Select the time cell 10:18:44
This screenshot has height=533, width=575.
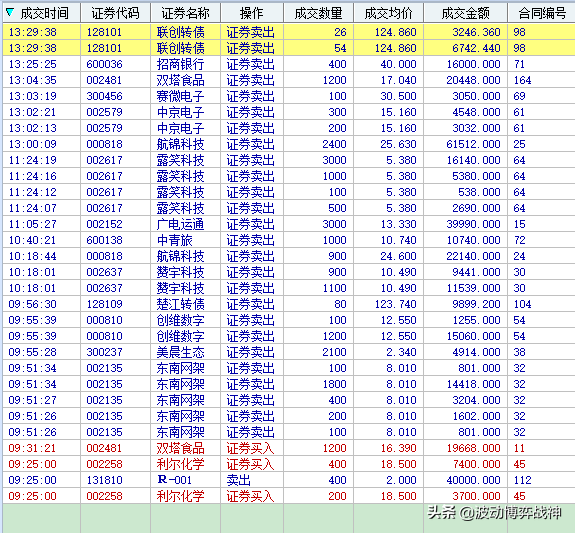coord(33,256)
